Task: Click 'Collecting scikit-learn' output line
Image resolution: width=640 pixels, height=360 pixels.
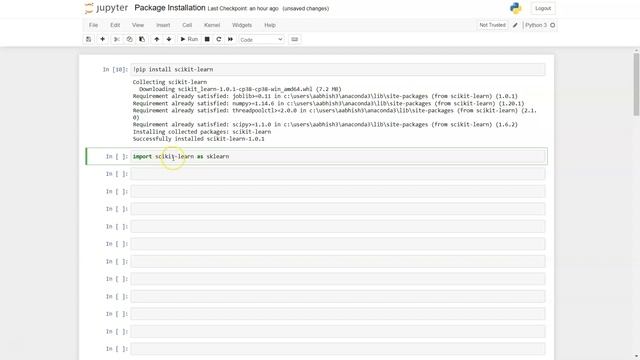Action: click(170, 82)
